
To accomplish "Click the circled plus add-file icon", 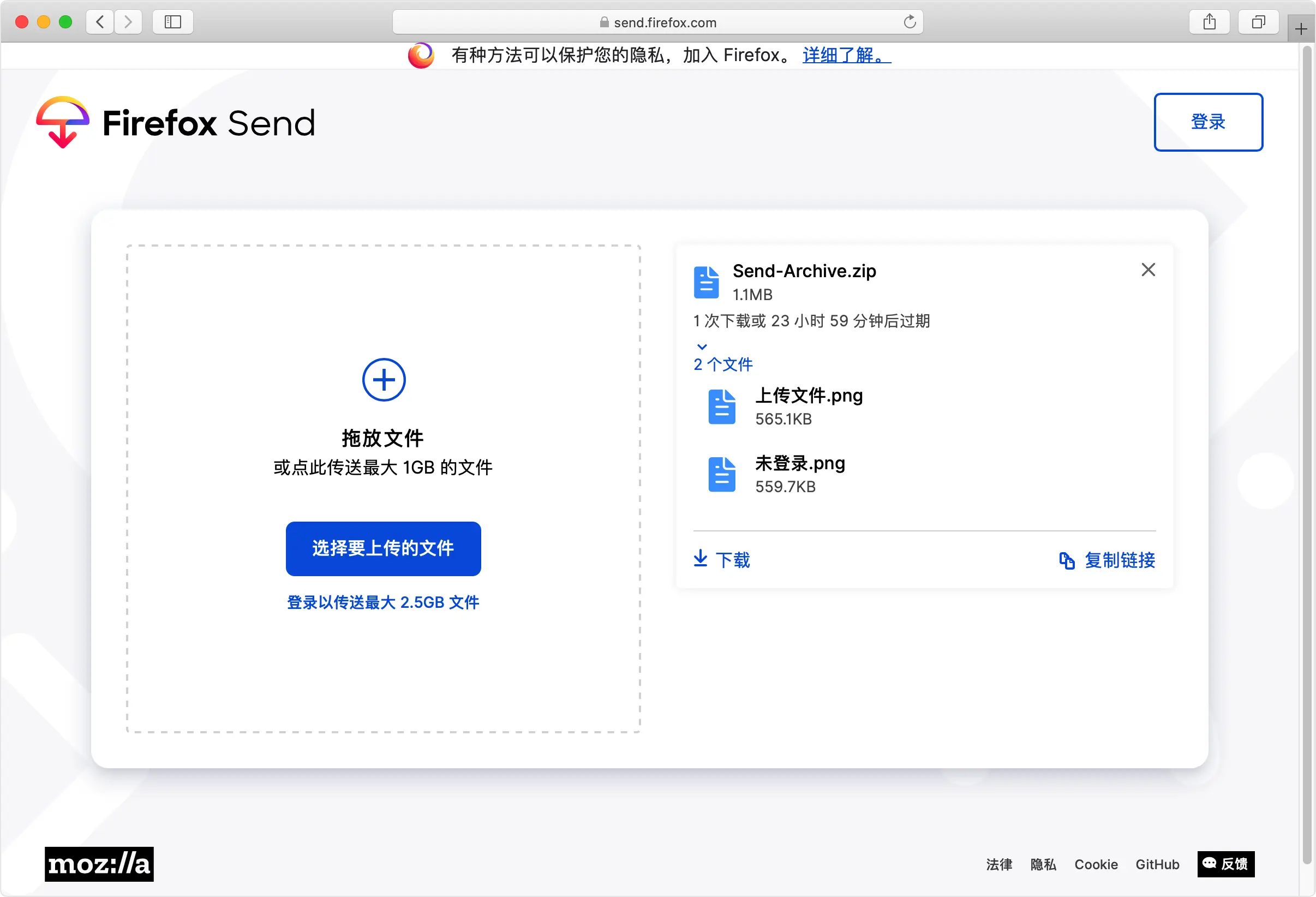I will pyautogui.click(x=384, y=379).
